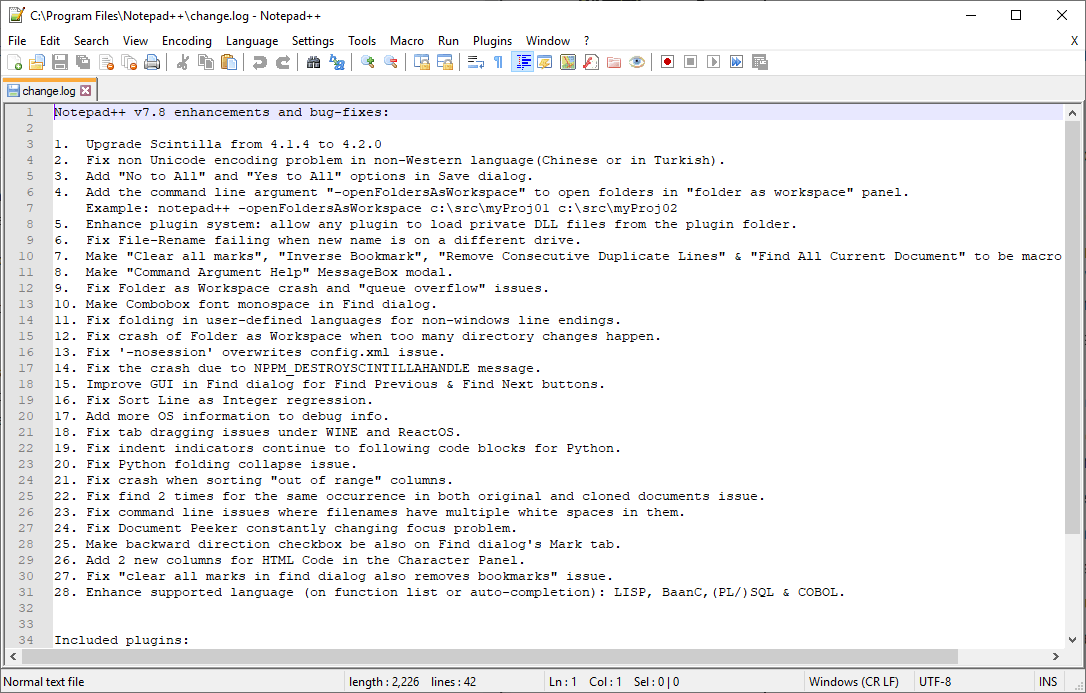This screenshot has width=1086, height=693.
Task: Run macro multiple times icon
Action: coord(736,62)
